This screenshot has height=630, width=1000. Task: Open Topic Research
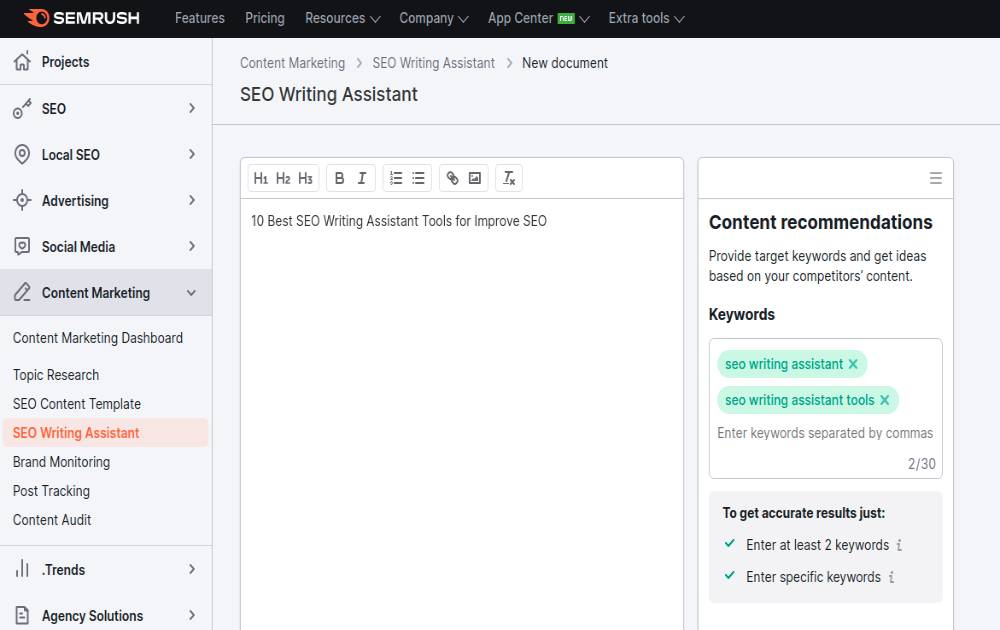56,375
